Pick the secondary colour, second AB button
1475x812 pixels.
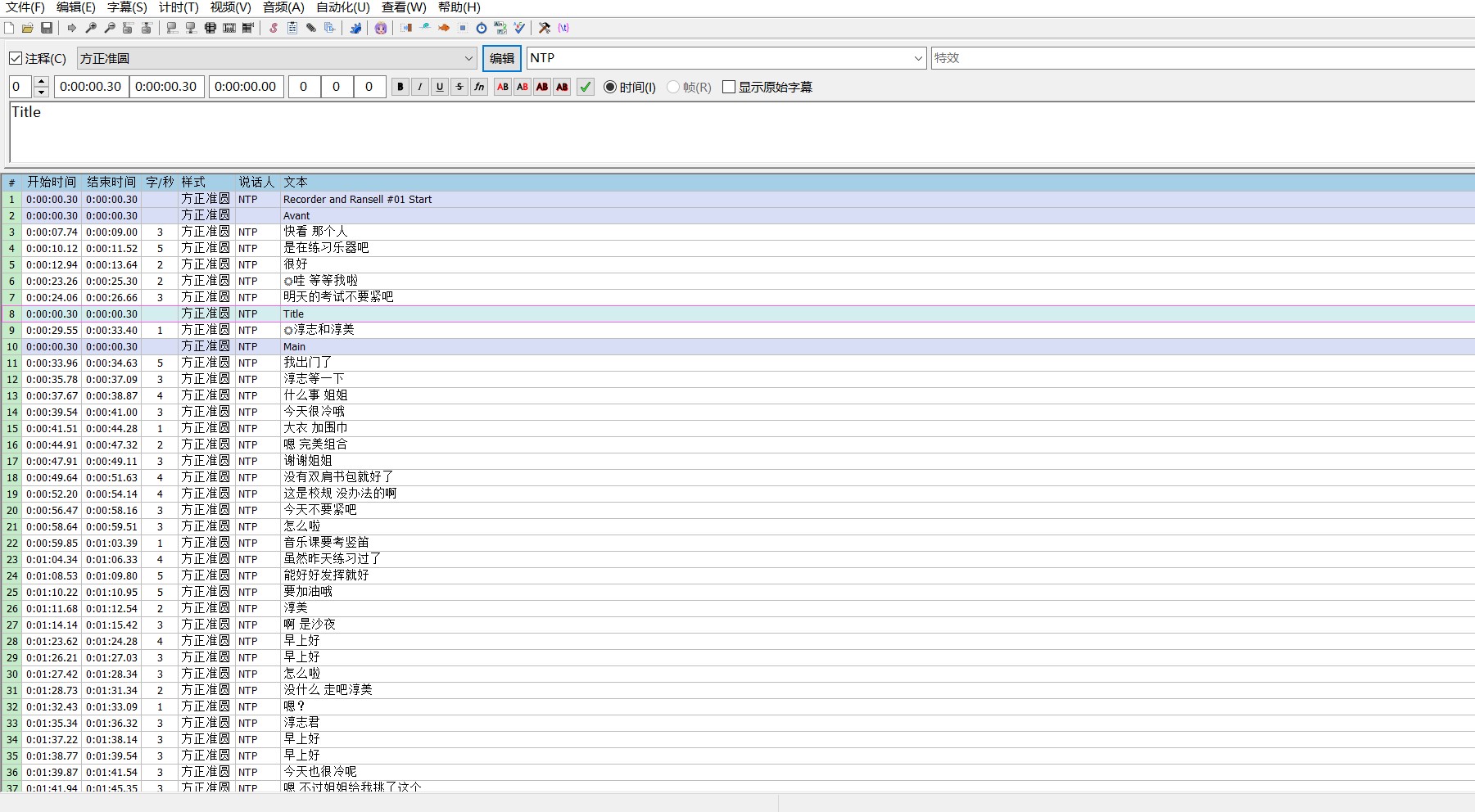(x=523, y=87)
